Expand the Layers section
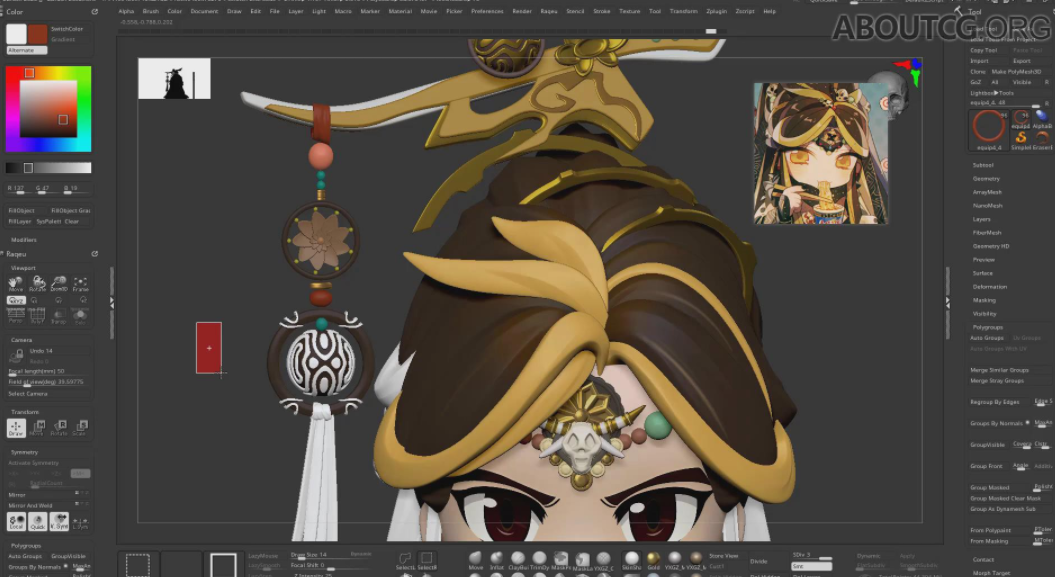1055x577 pixels. (982, 219)
